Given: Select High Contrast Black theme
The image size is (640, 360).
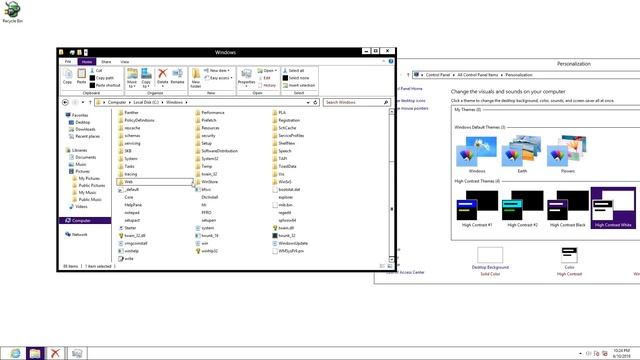Looking at the screenshot, I should click(567, 208).
